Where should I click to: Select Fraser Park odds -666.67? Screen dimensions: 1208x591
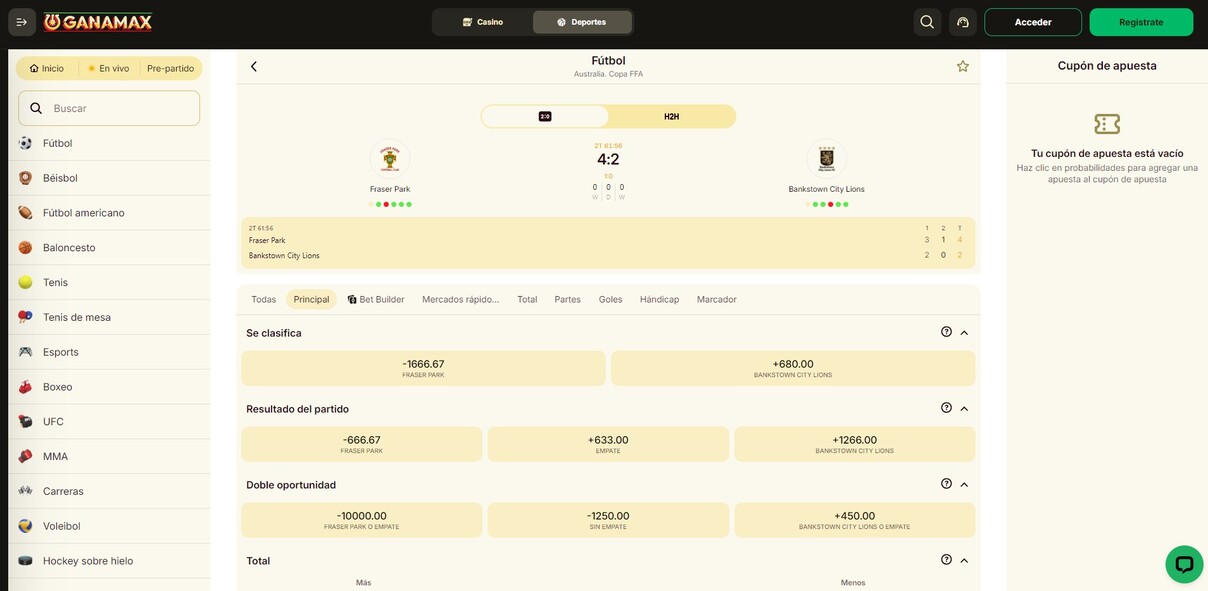point(361,444)
